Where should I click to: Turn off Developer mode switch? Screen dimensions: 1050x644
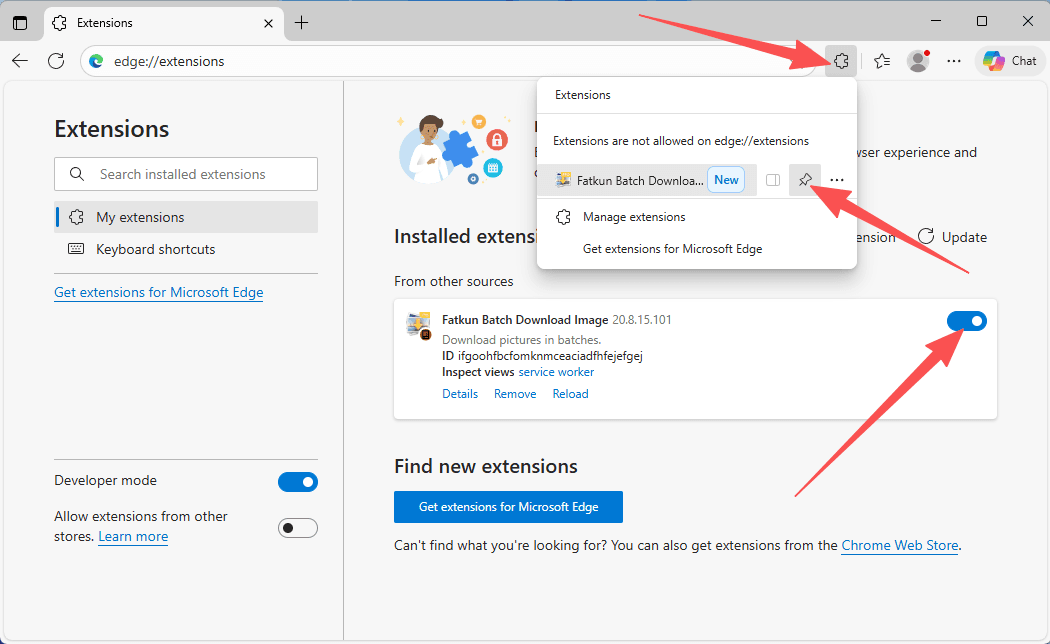(x=297, y=482)
